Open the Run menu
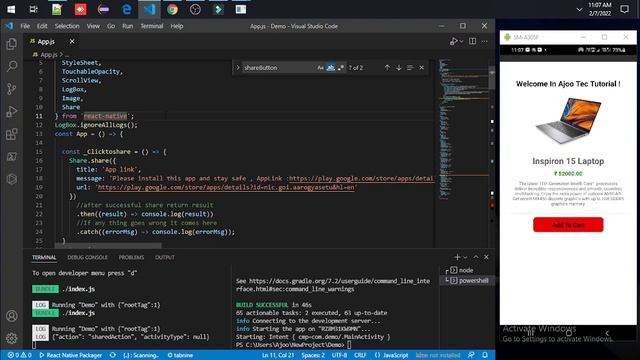640x360 pixels. click(x=127, y=26)
